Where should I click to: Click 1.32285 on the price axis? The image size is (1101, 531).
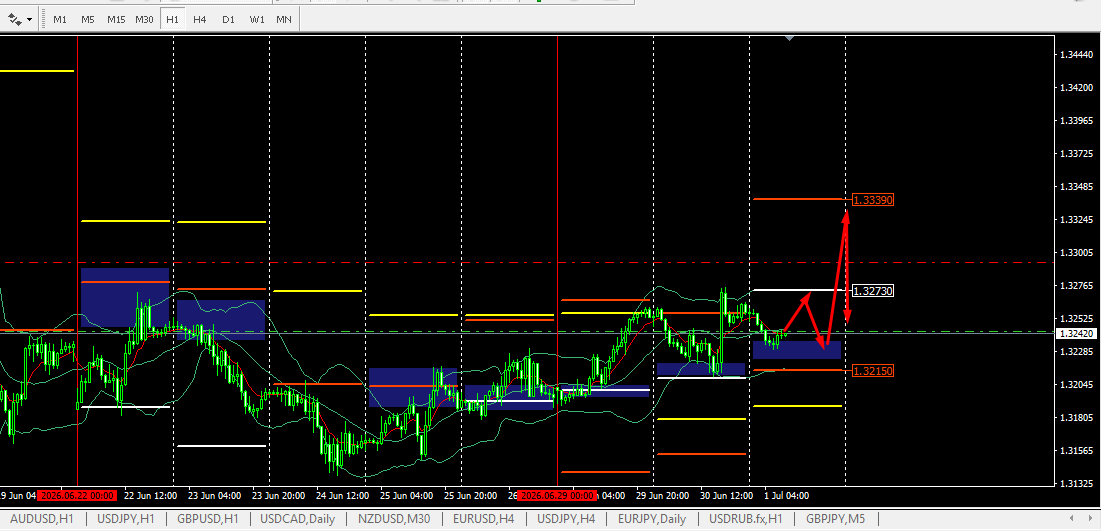tap(1076, 351)
